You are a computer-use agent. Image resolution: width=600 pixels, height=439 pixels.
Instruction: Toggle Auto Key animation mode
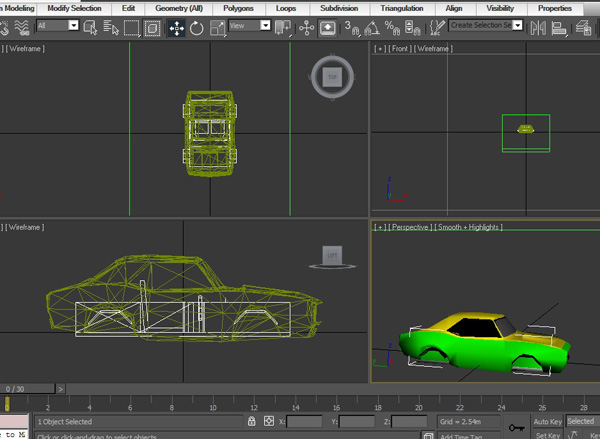pos(547,422)
